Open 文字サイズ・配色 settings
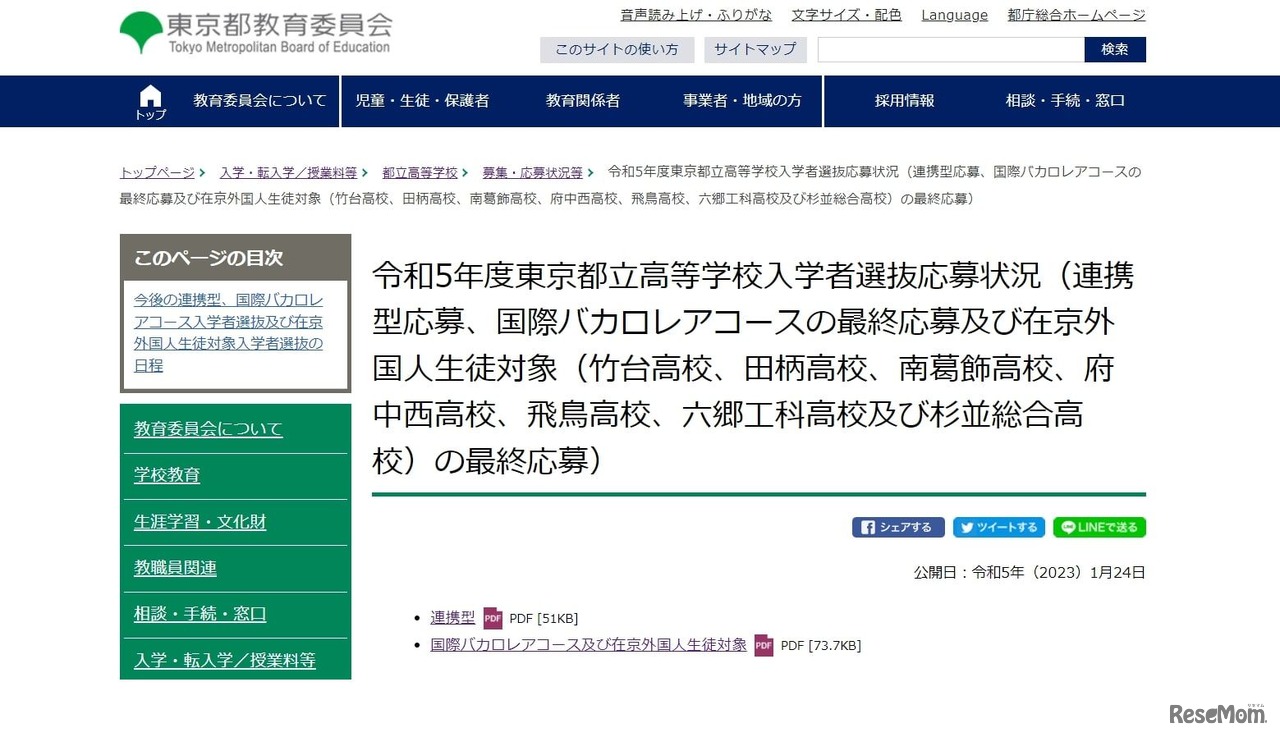The image size is (1280, 737). [847, 15]
